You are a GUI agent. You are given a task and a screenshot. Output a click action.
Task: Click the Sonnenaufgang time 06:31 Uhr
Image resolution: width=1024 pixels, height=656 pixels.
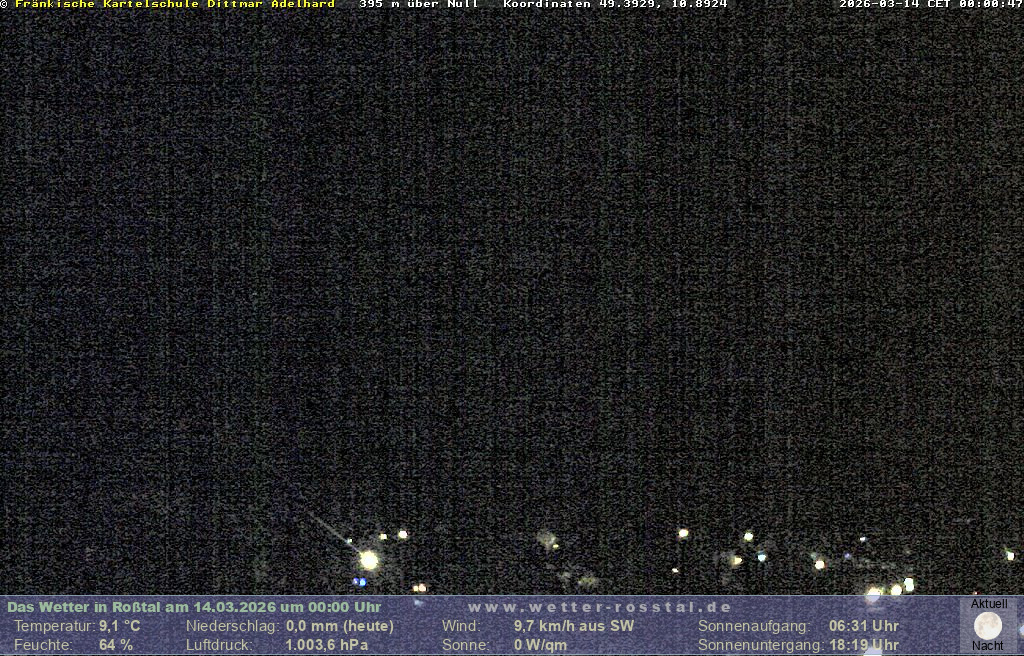pyautogui.click(x=863, y=626)
